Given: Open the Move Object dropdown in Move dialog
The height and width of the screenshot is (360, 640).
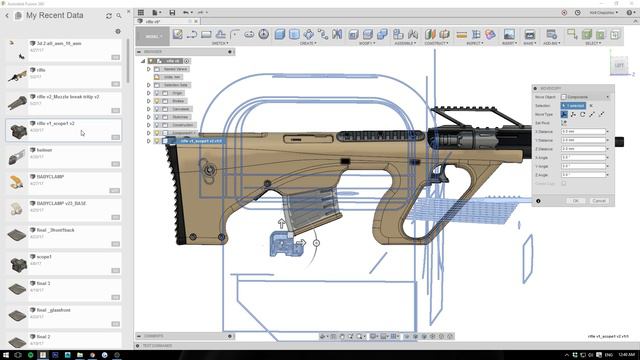Looking at the screenshot, I should [x=585, y=97].
